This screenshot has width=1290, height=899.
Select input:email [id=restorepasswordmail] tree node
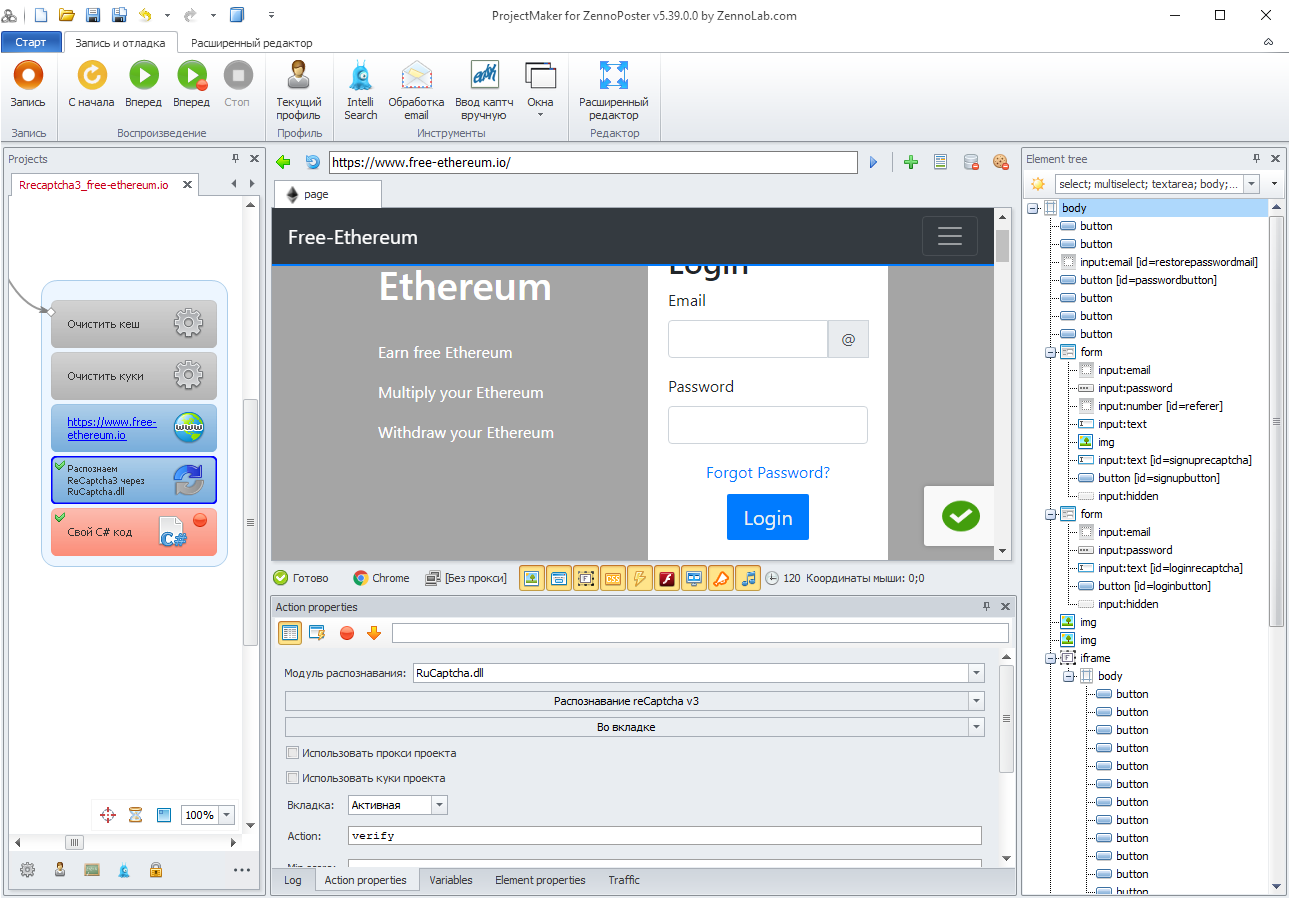1168,262
